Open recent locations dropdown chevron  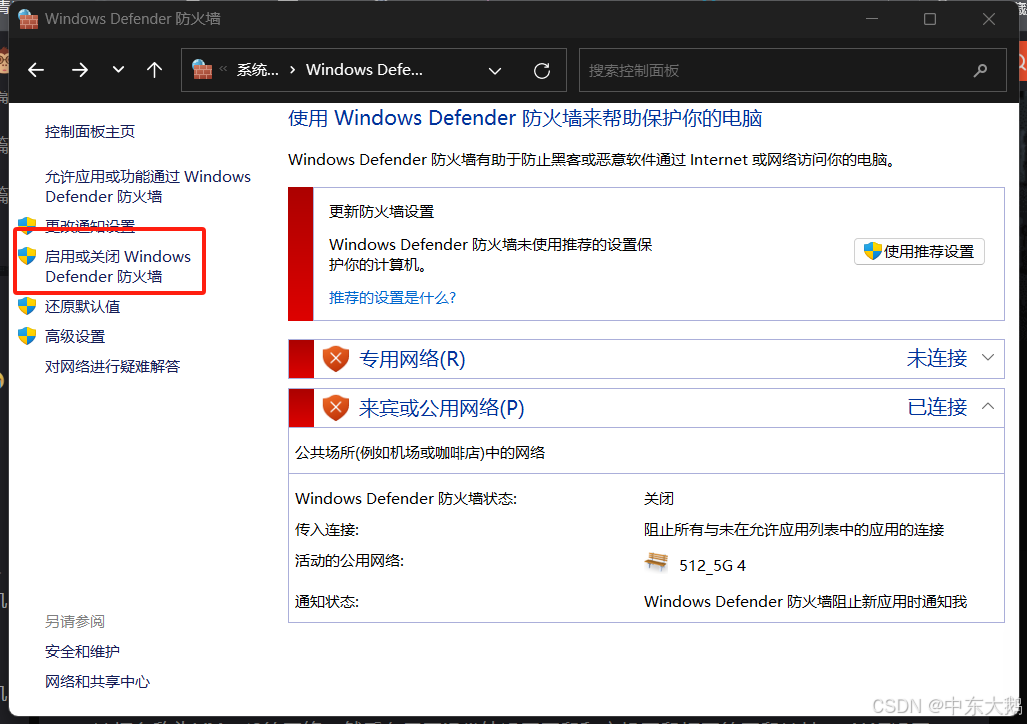[x=118, y=69]
